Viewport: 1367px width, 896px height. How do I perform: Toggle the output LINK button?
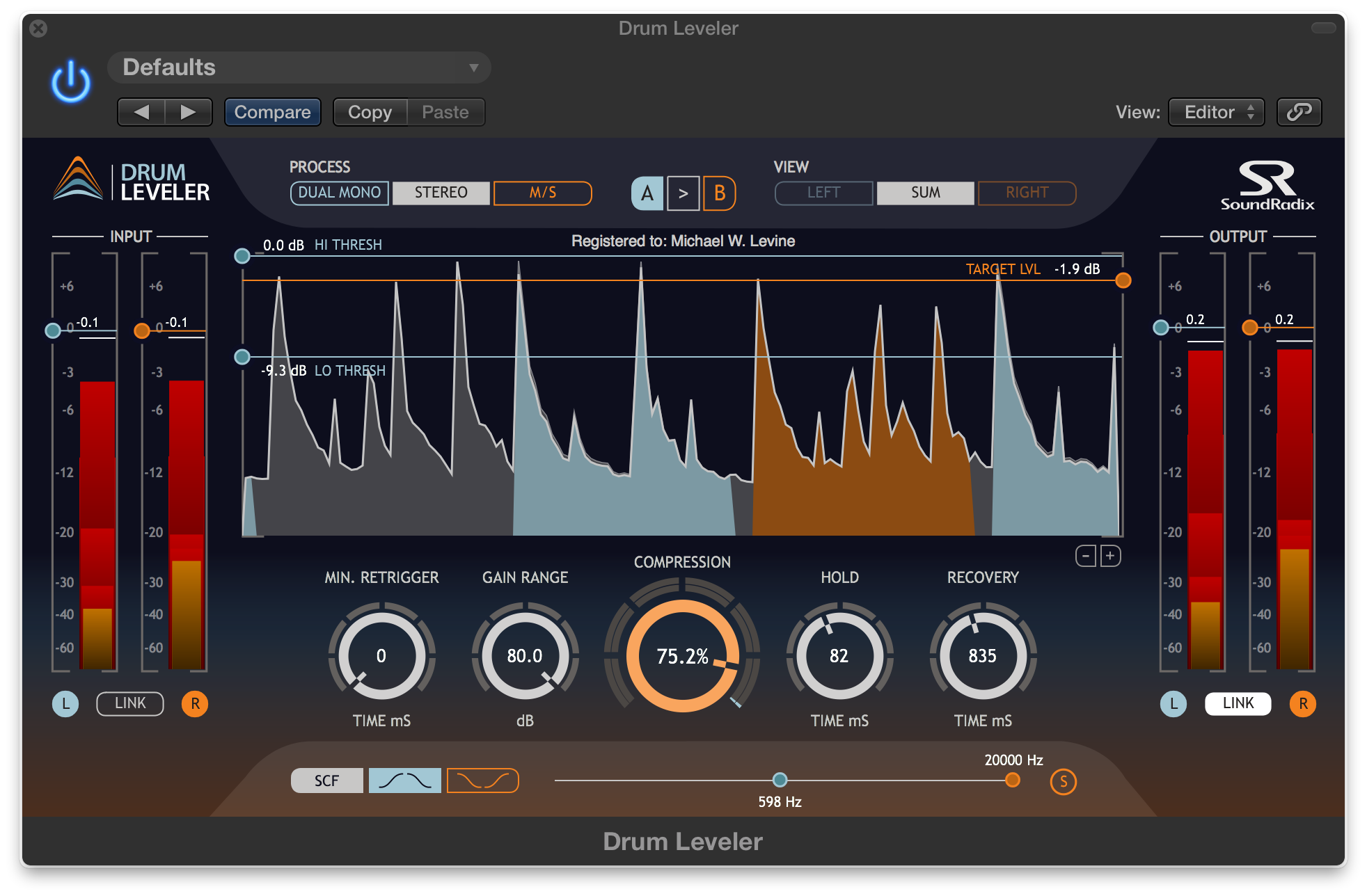coord(1238,703)
